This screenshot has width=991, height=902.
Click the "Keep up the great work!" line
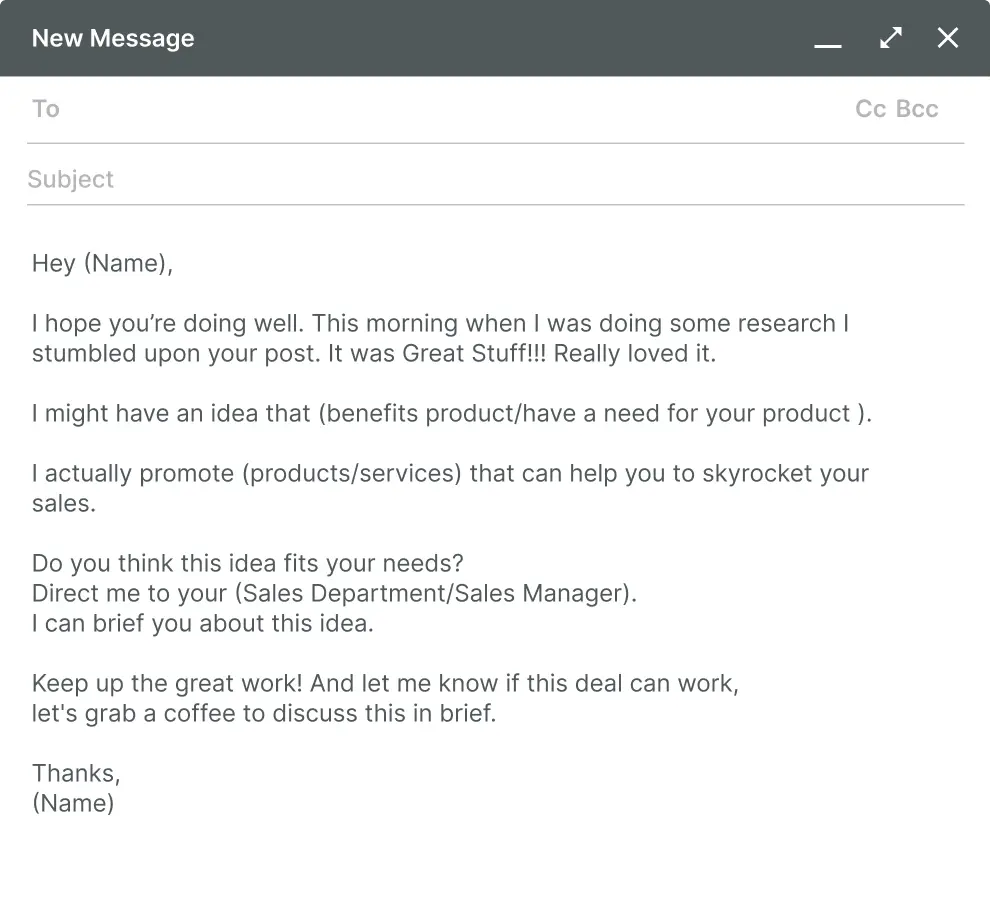coord(385,684)
